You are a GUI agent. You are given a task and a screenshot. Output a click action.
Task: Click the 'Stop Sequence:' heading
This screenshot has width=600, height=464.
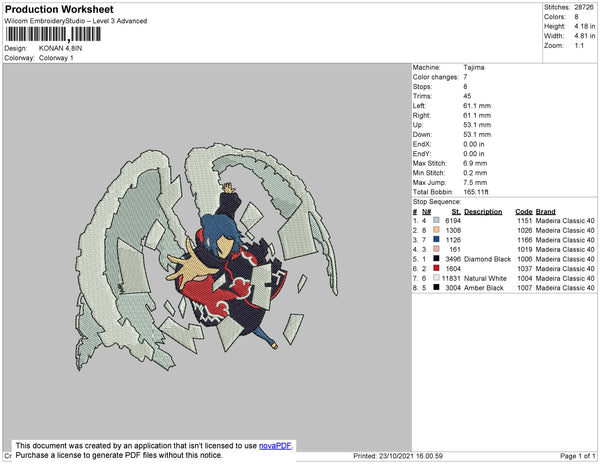(437, 202)
